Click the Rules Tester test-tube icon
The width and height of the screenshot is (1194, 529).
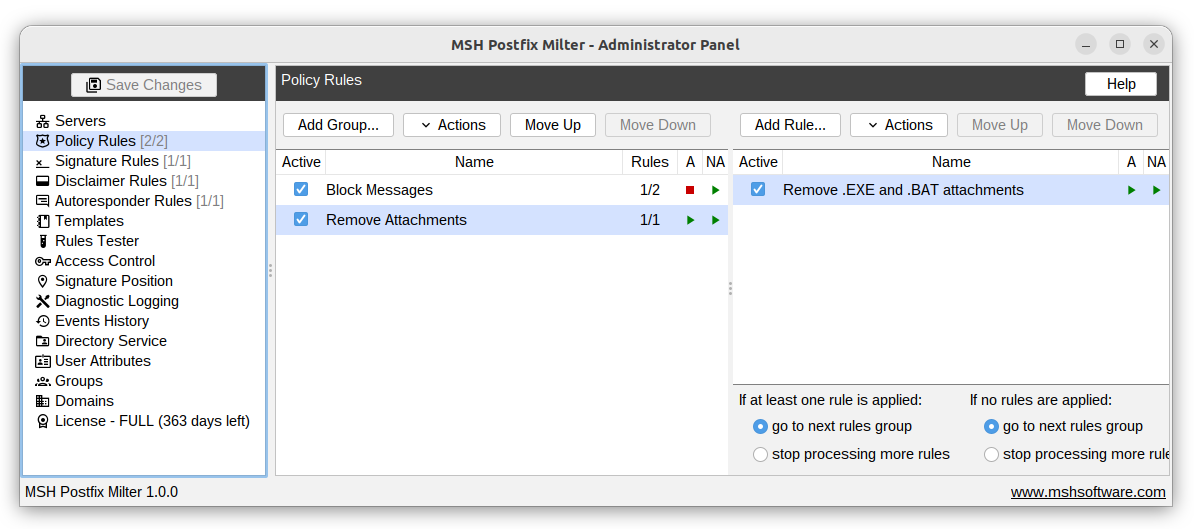tap(43, 241)
